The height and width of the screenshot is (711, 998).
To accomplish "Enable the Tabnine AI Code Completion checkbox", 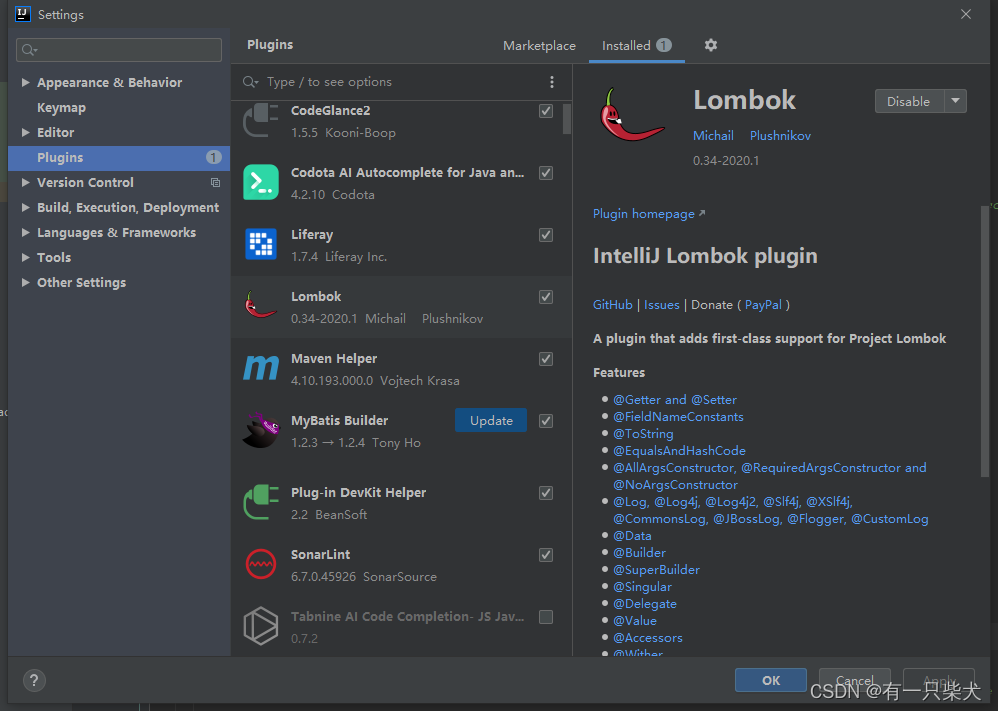I will [546, 617].
